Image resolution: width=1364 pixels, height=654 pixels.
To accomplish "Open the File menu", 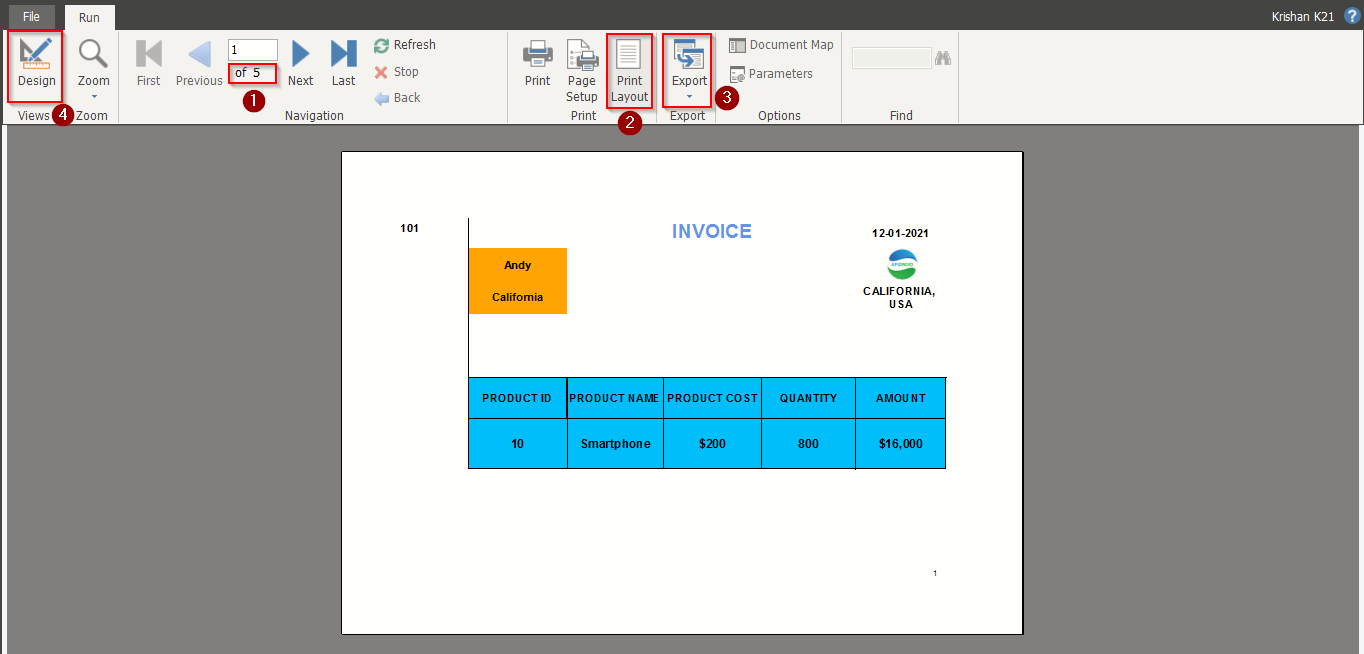I will [30, 16].
